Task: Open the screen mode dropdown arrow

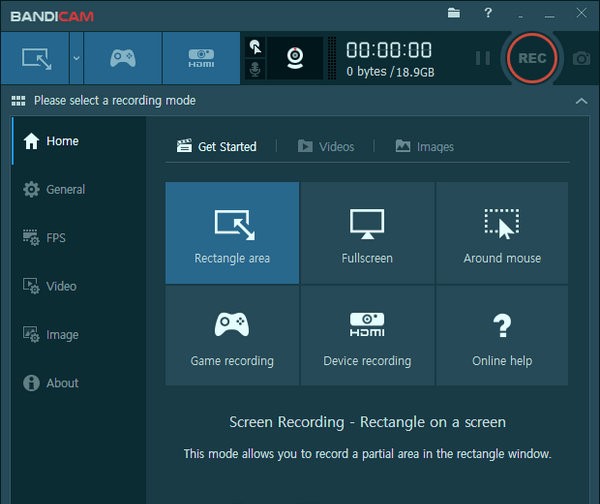Action: coord(76,58)
